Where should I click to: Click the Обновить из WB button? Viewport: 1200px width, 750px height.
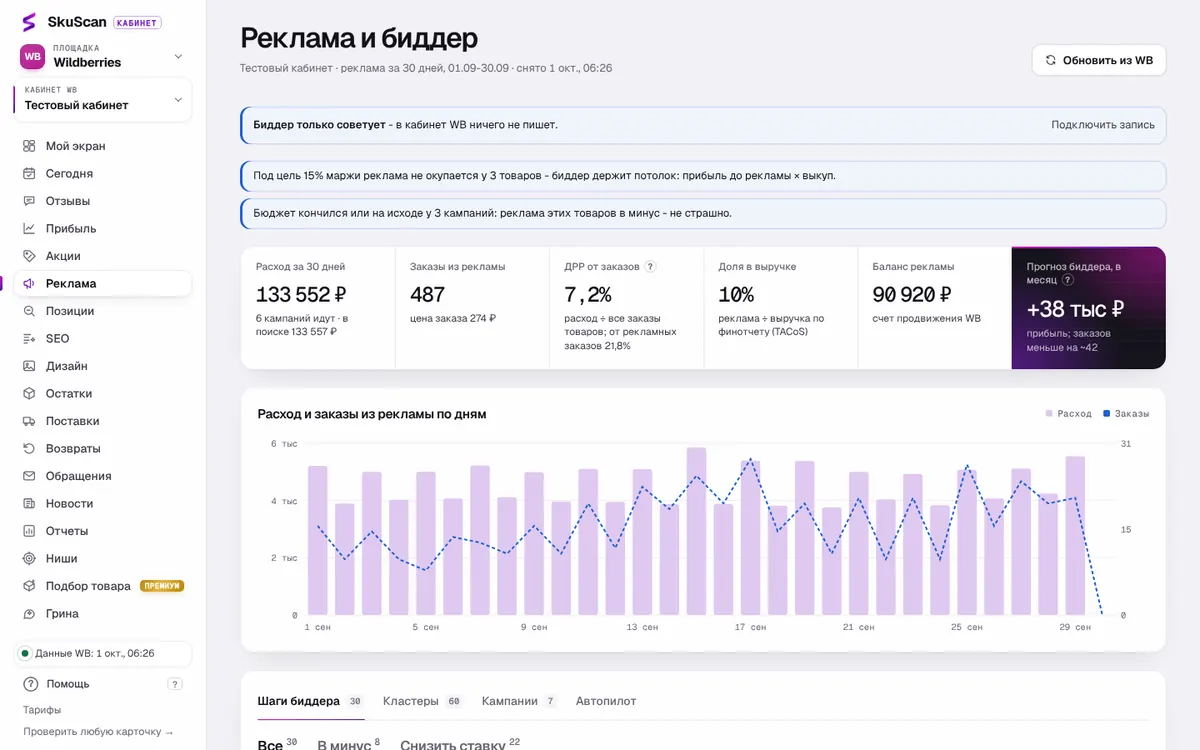(x=1099, y=60)
